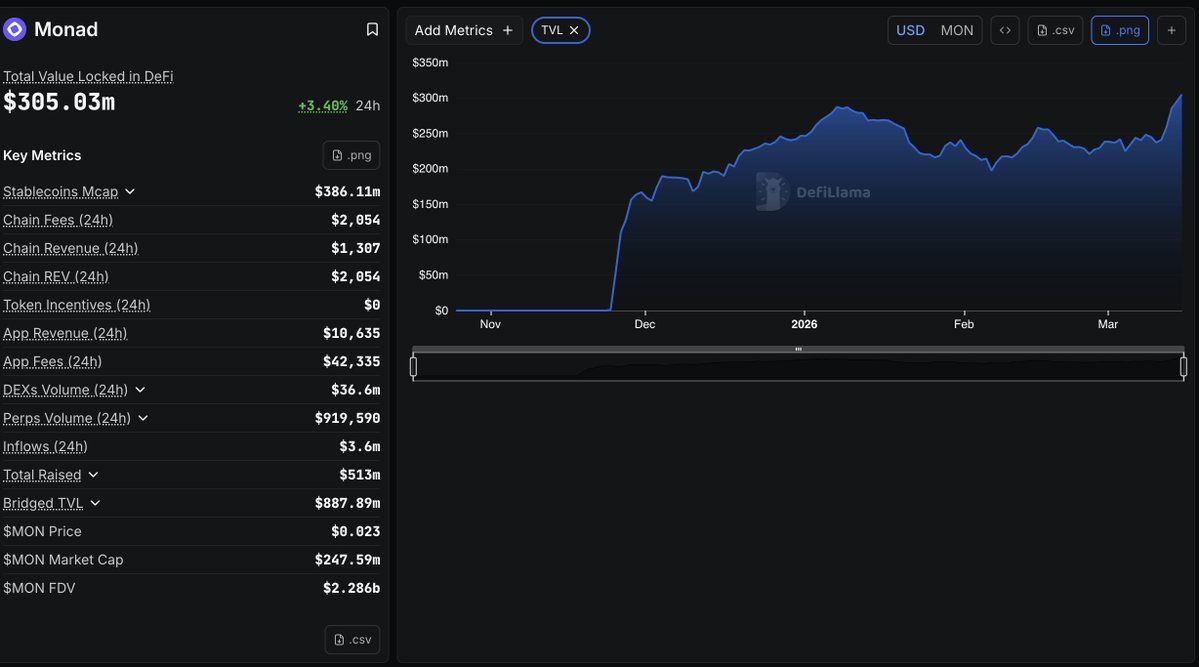Image resolution: width=1199 pixels, height=667 pixels.
Task: Click the App Fees (24h) label
Action: click(x=52, y=361)
